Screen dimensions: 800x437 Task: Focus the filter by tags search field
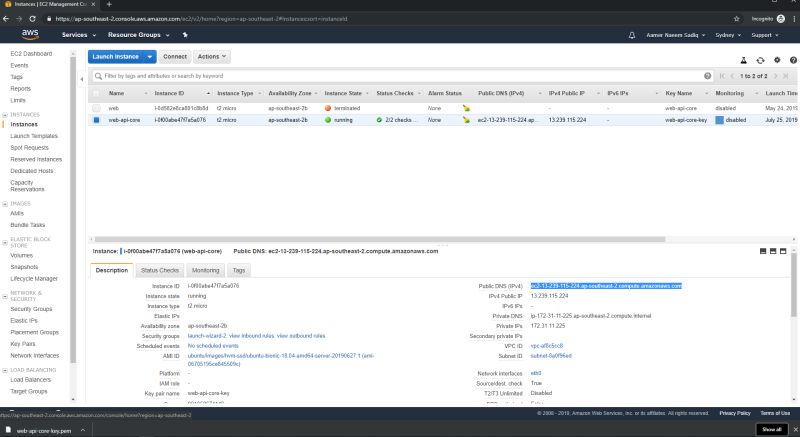point(398,76)
